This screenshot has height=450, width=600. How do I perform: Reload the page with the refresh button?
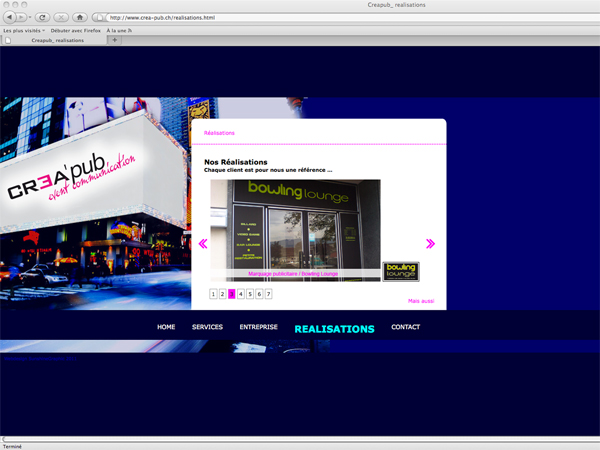click(42, 17)
